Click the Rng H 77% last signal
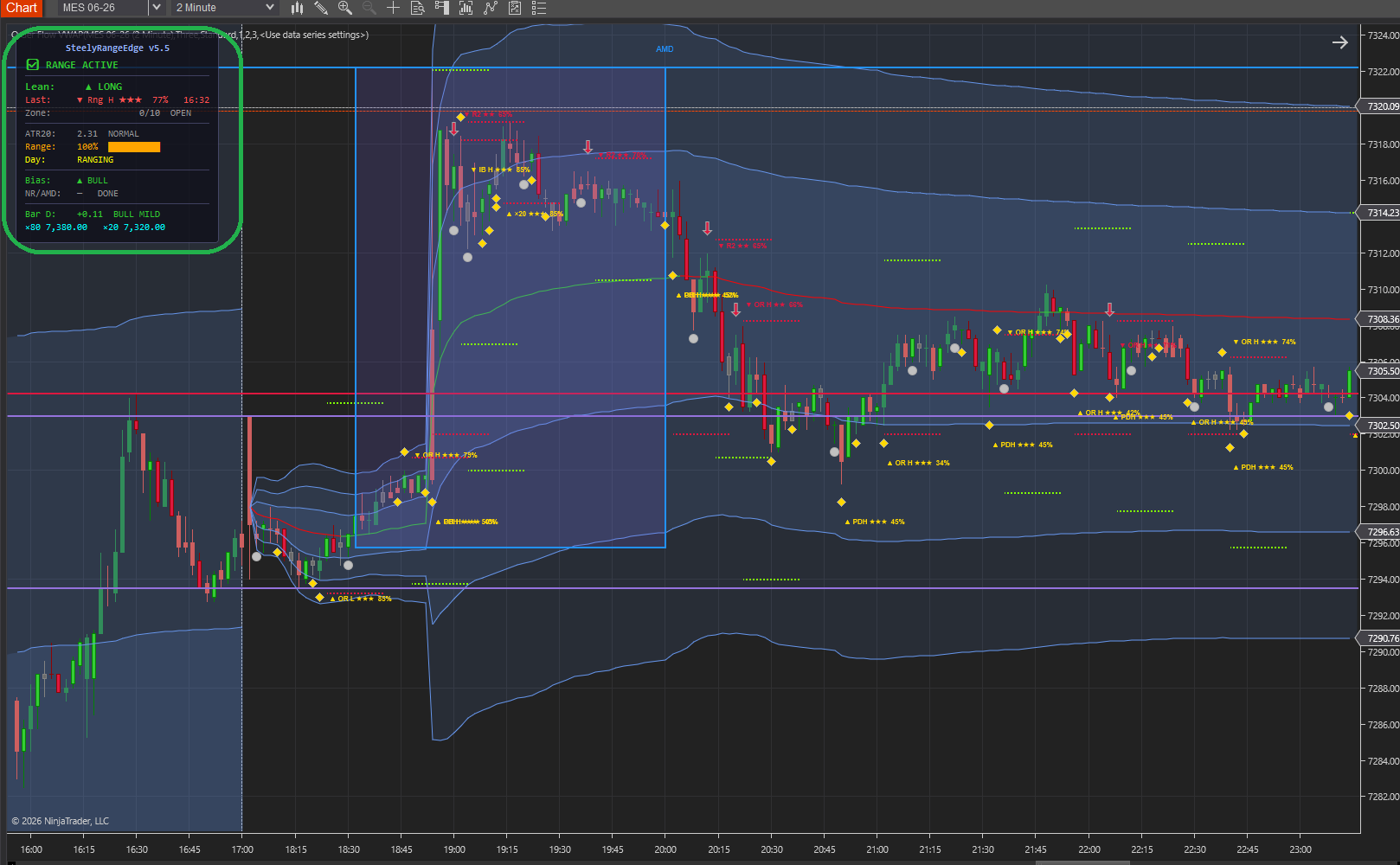This screenshot has width=1400, height=865. coord(123,100)
